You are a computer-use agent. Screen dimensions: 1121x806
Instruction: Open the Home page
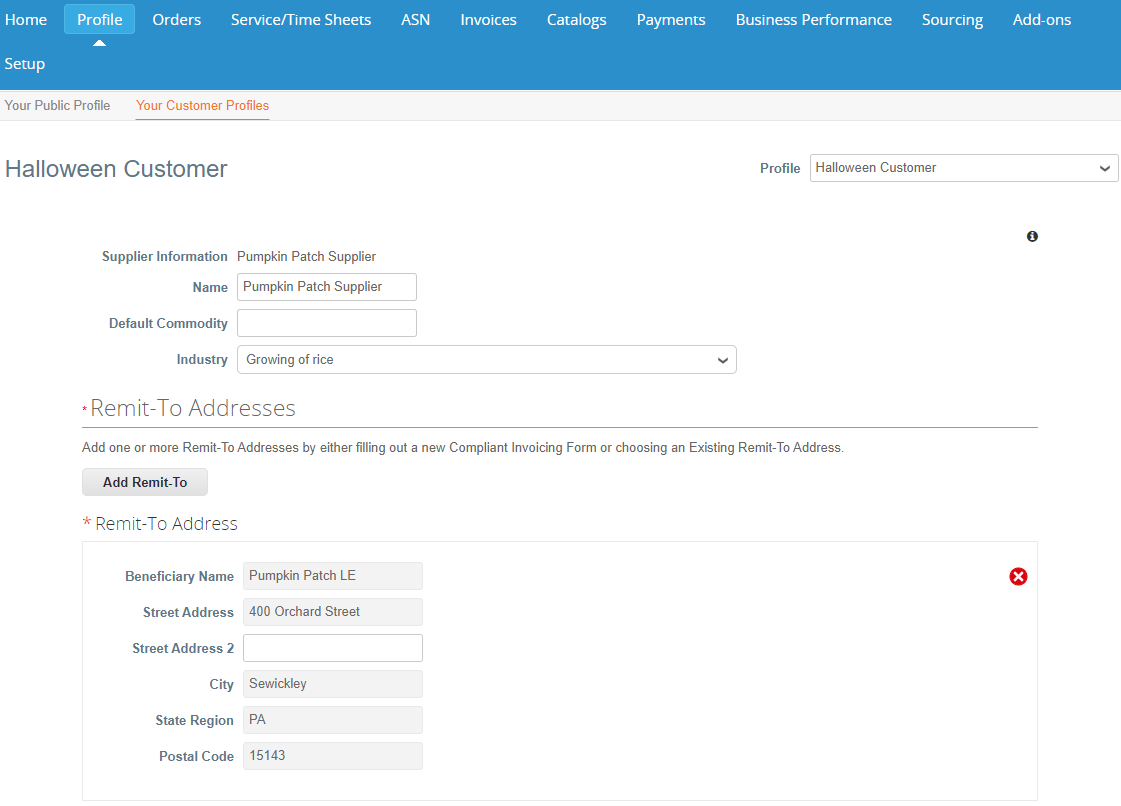point(26,20)
